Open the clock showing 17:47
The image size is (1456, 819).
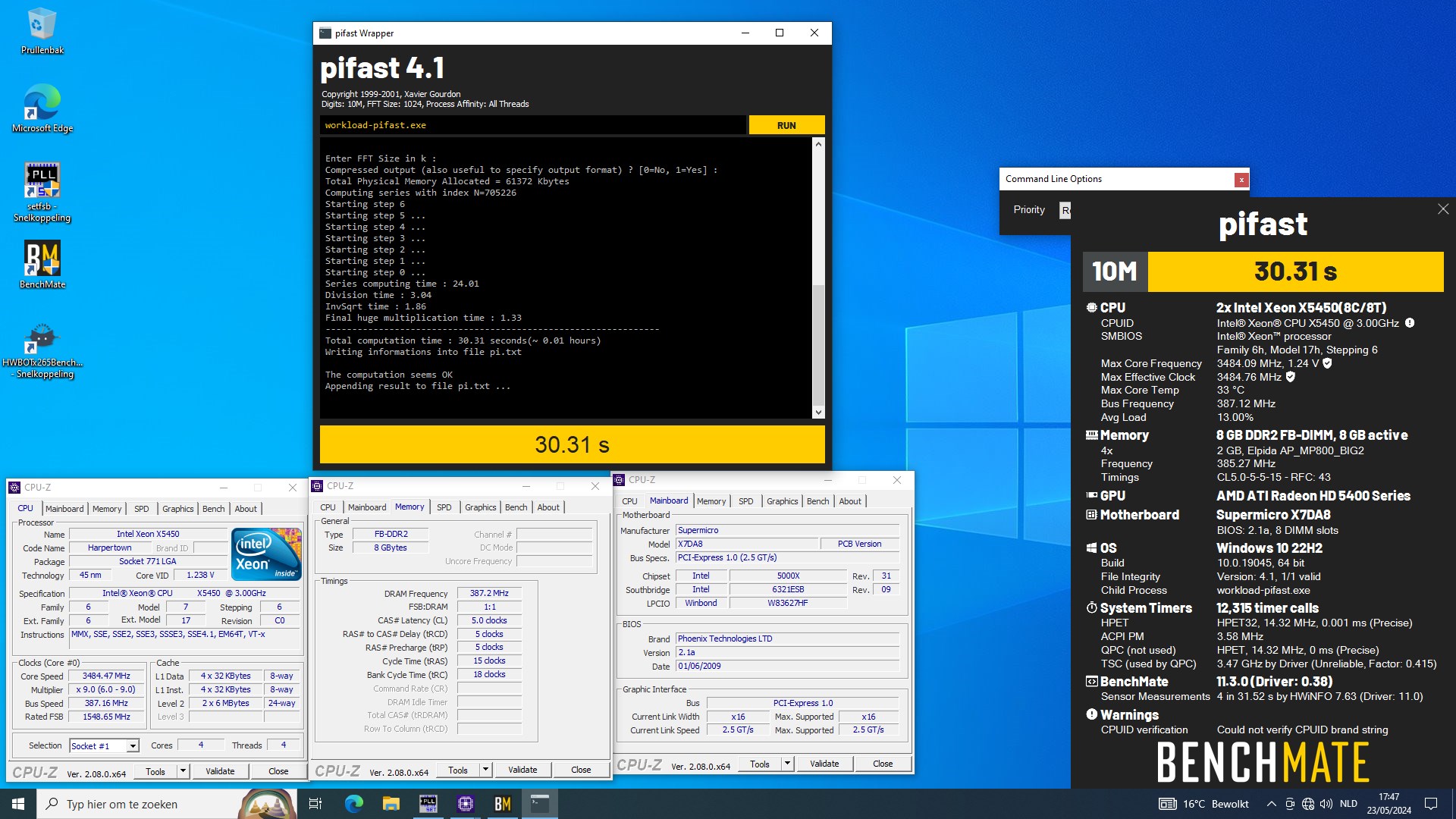tap(1389, 804)
